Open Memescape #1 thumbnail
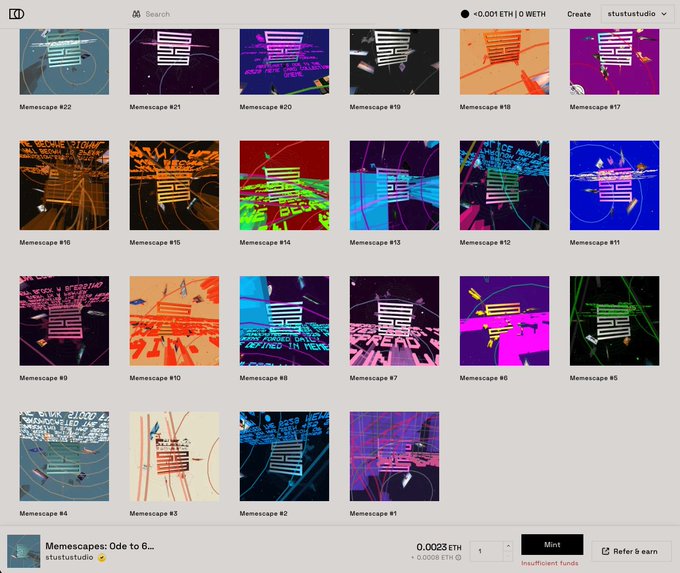Viewport: 680px width, 573px height. click(395, 456)
